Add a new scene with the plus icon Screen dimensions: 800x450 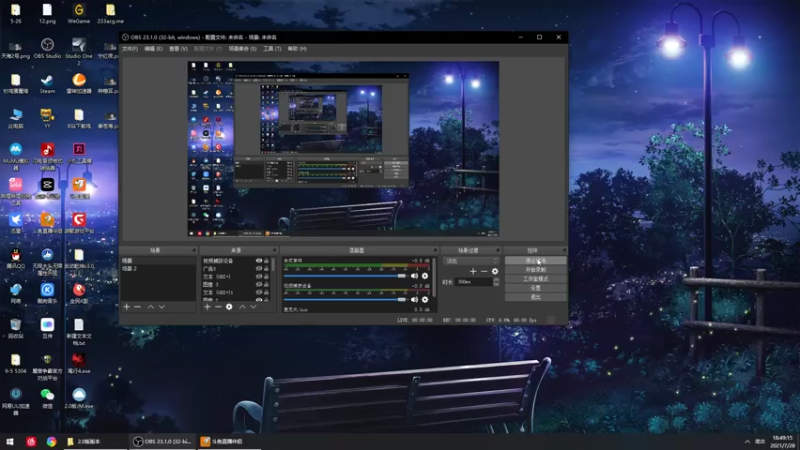127,307
